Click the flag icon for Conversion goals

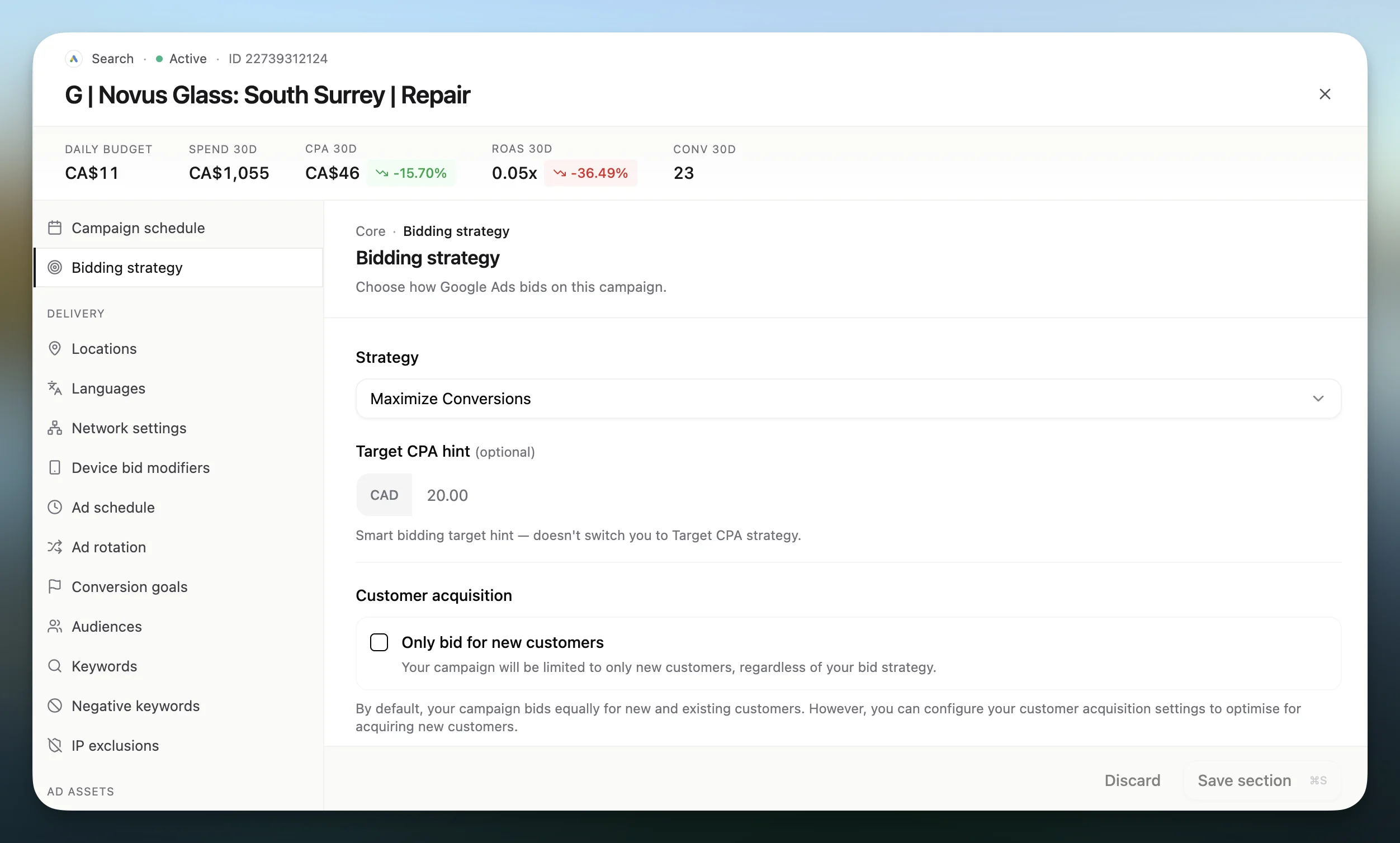coord(55,586)
